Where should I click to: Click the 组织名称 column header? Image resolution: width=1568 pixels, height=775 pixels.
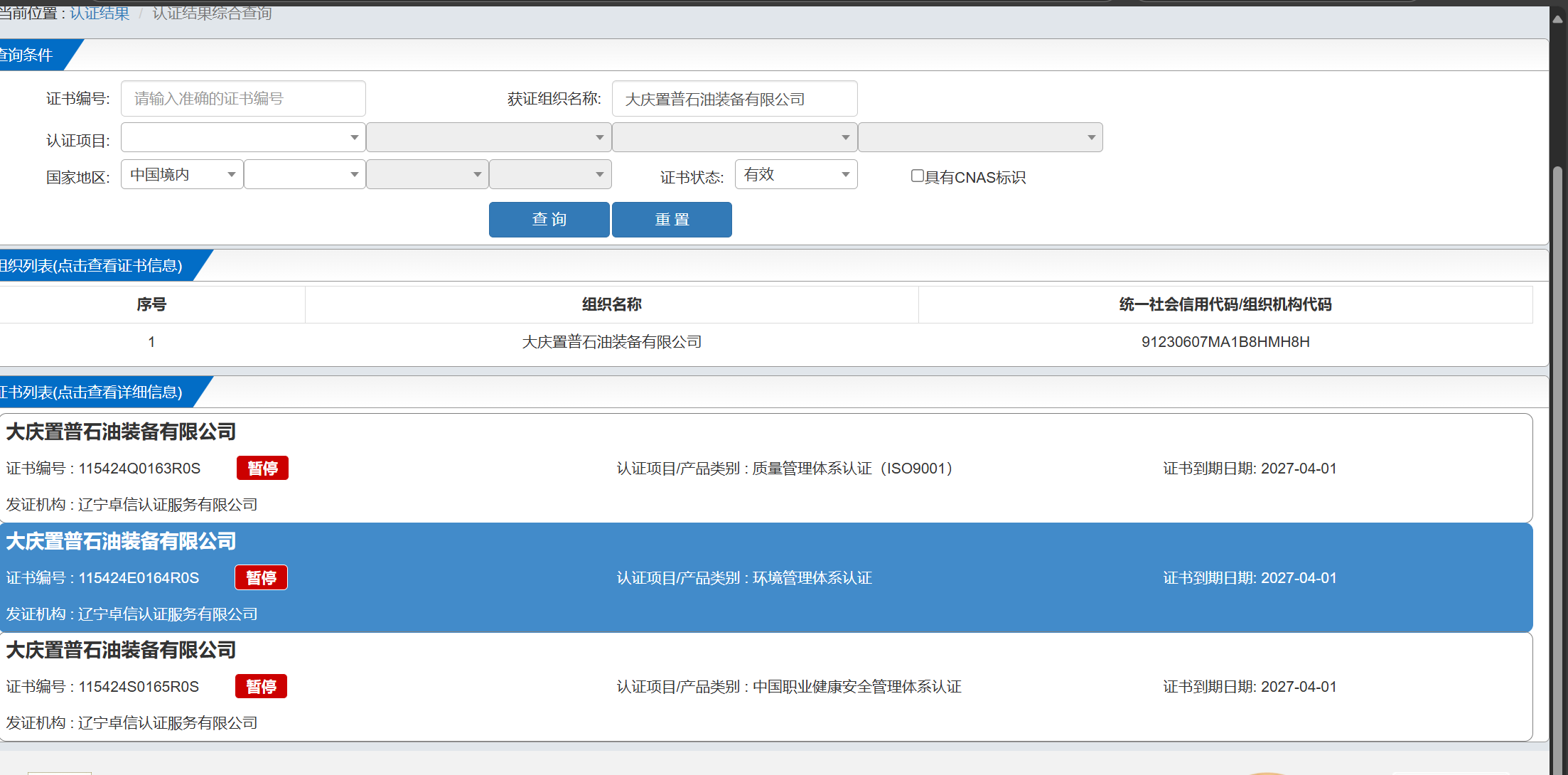tap(611, 304)
